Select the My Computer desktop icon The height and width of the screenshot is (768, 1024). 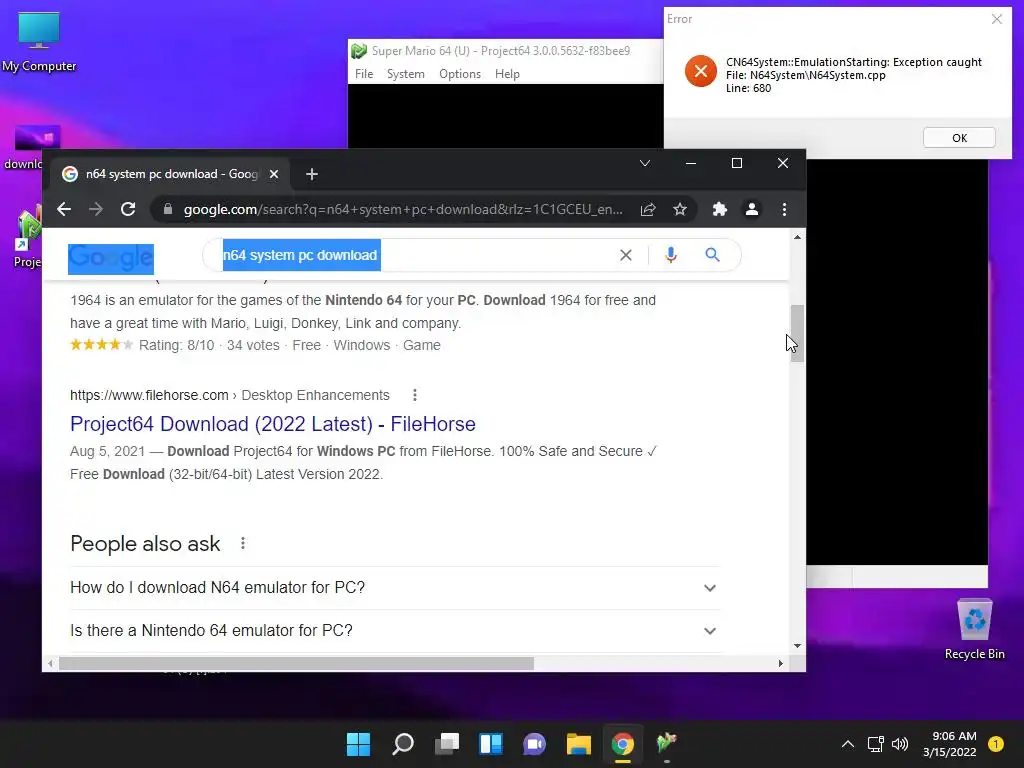(x=39, y=42)
